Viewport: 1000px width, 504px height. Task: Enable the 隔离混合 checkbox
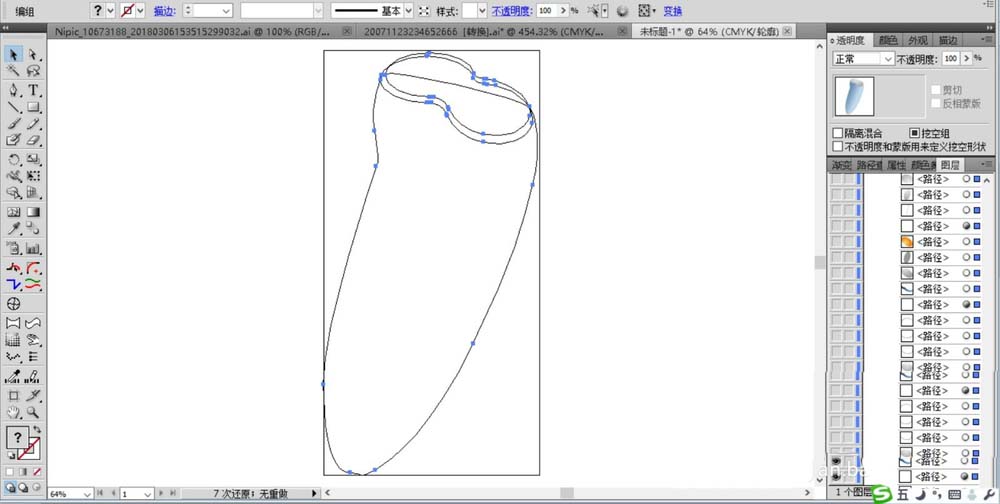838,133
